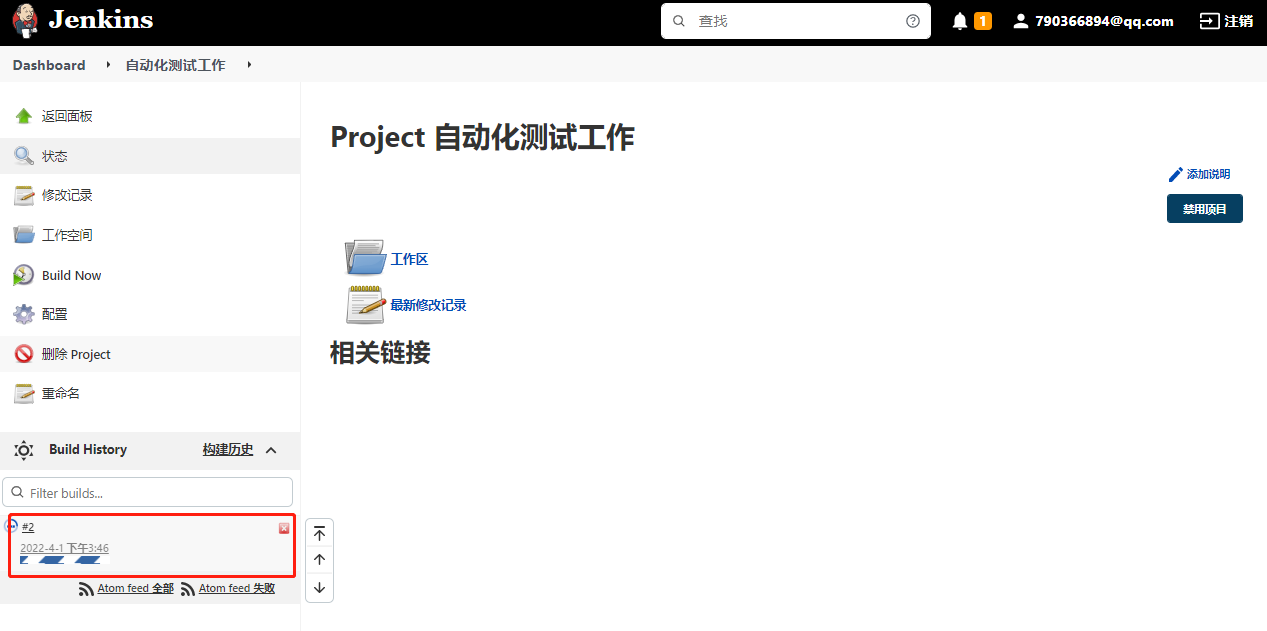Click the Jenkins butler logo icon
Viewport: 1267px width, 631px height.
[25, 20]
